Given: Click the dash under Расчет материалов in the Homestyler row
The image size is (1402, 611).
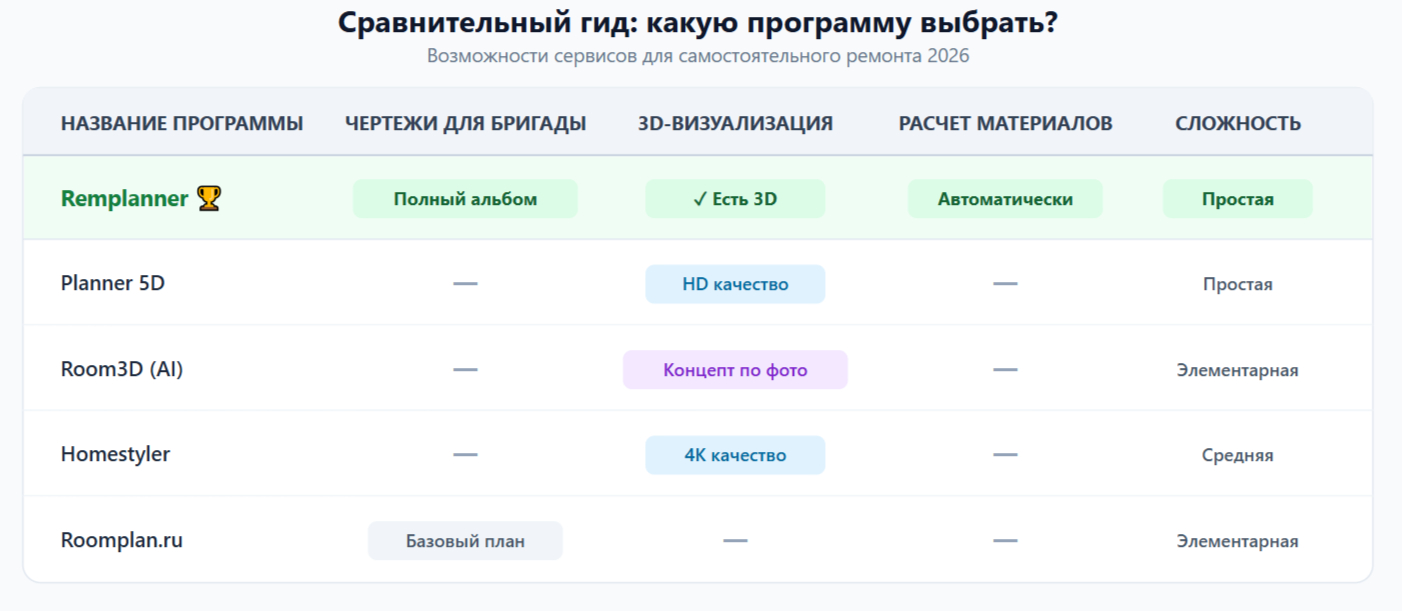Looking at the screenshot, I should 1005,455.
